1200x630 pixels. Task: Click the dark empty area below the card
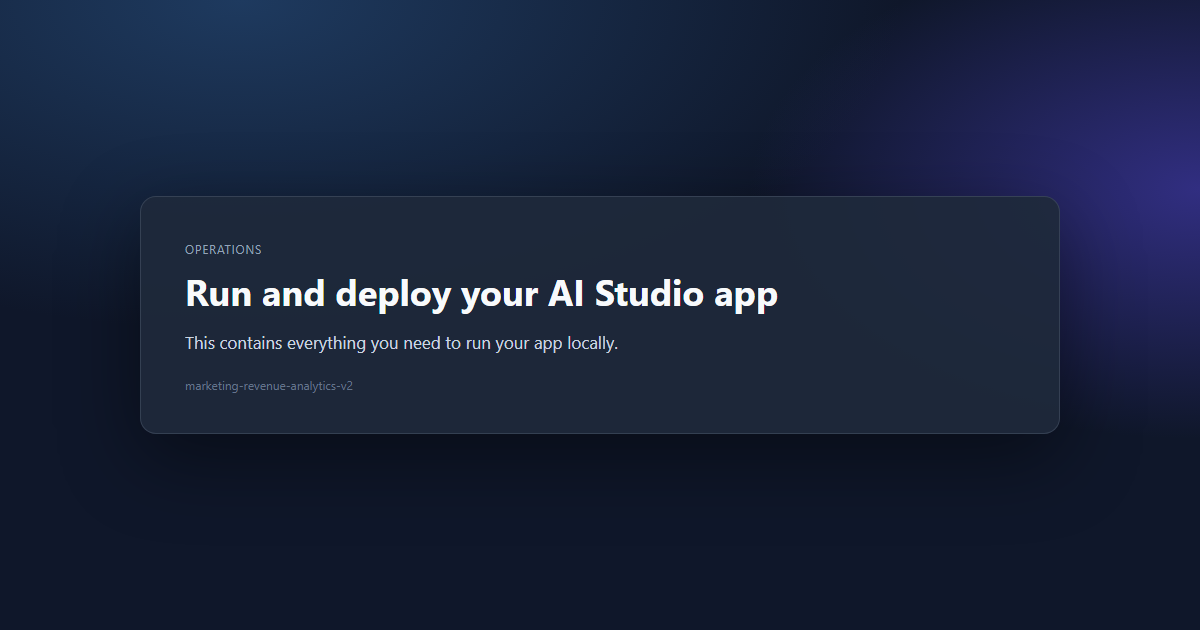[x=600, y=540]
